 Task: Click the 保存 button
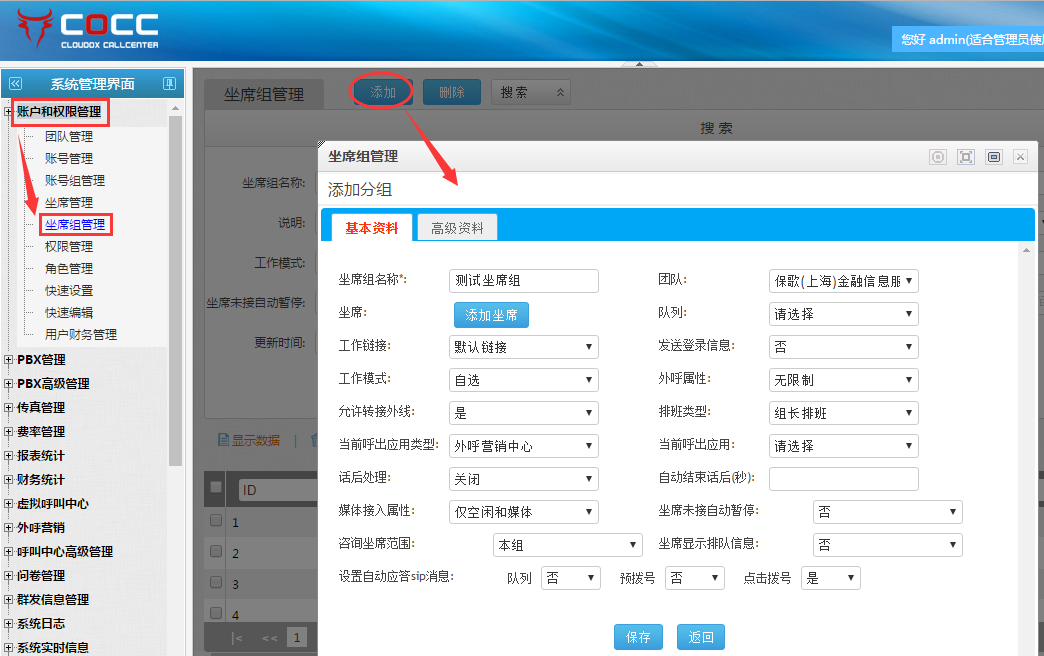coord(637,637)
